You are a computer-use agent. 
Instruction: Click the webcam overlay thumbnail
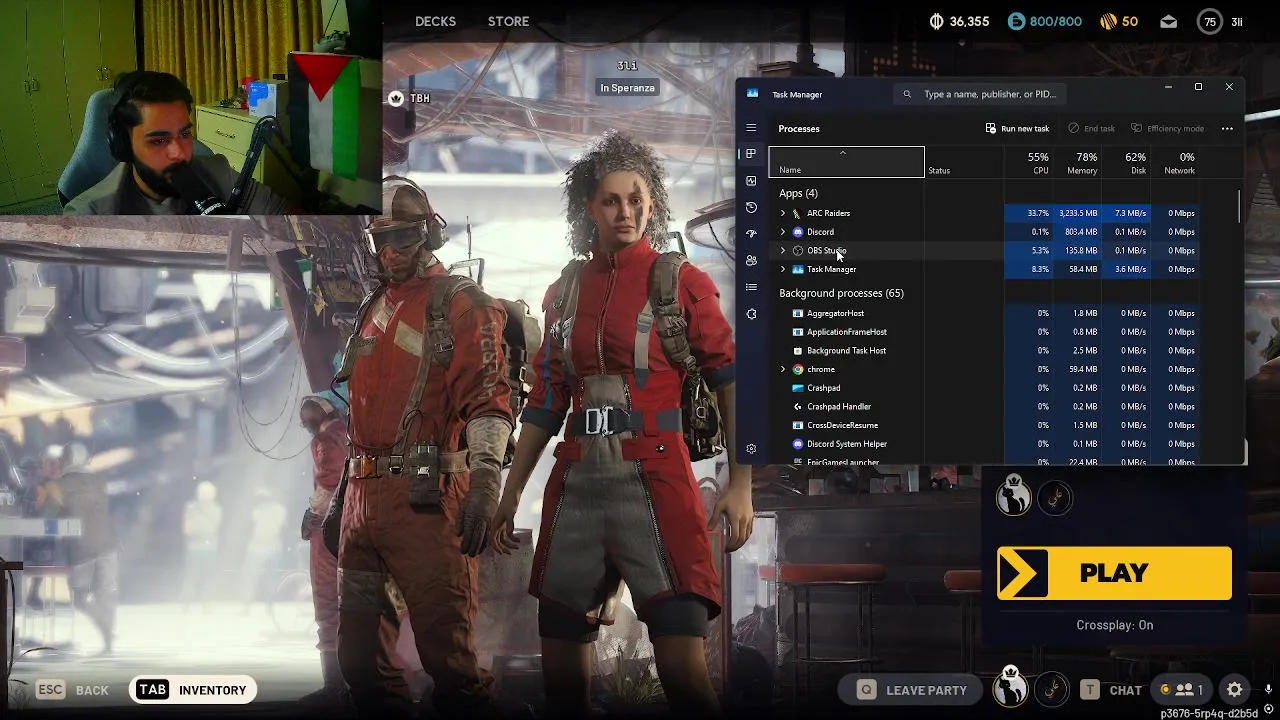pyautogui.click(x=190, y=107)
